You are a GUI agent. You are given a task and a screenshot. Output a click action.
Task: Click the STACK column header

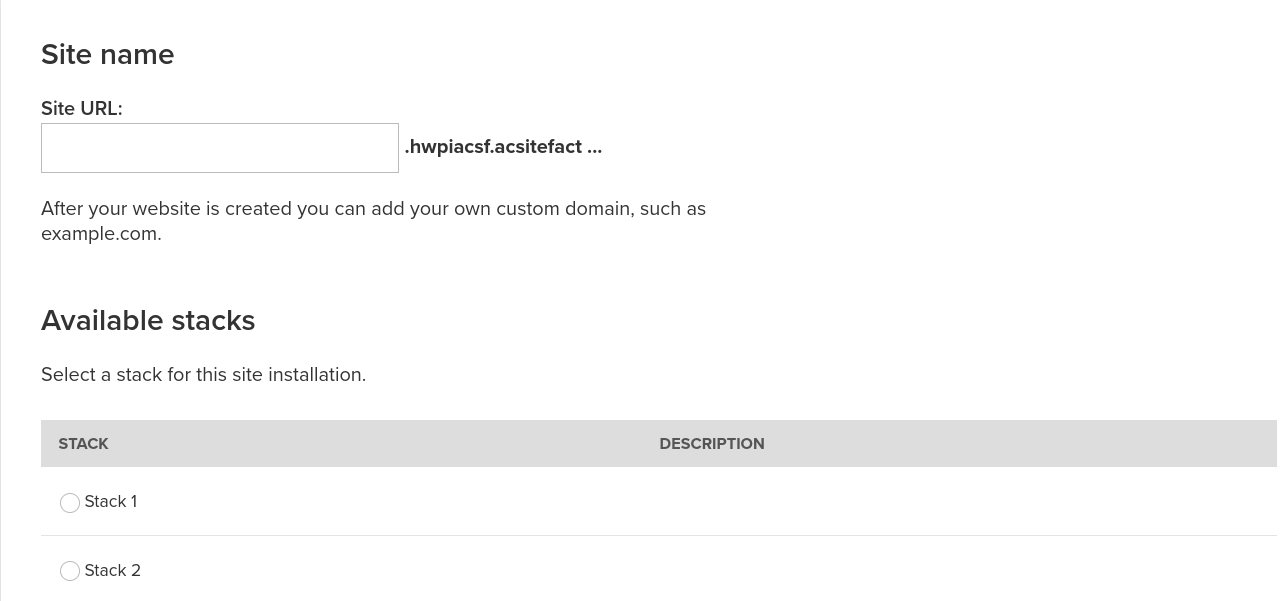pyautogui.click(x=83, y=444)
